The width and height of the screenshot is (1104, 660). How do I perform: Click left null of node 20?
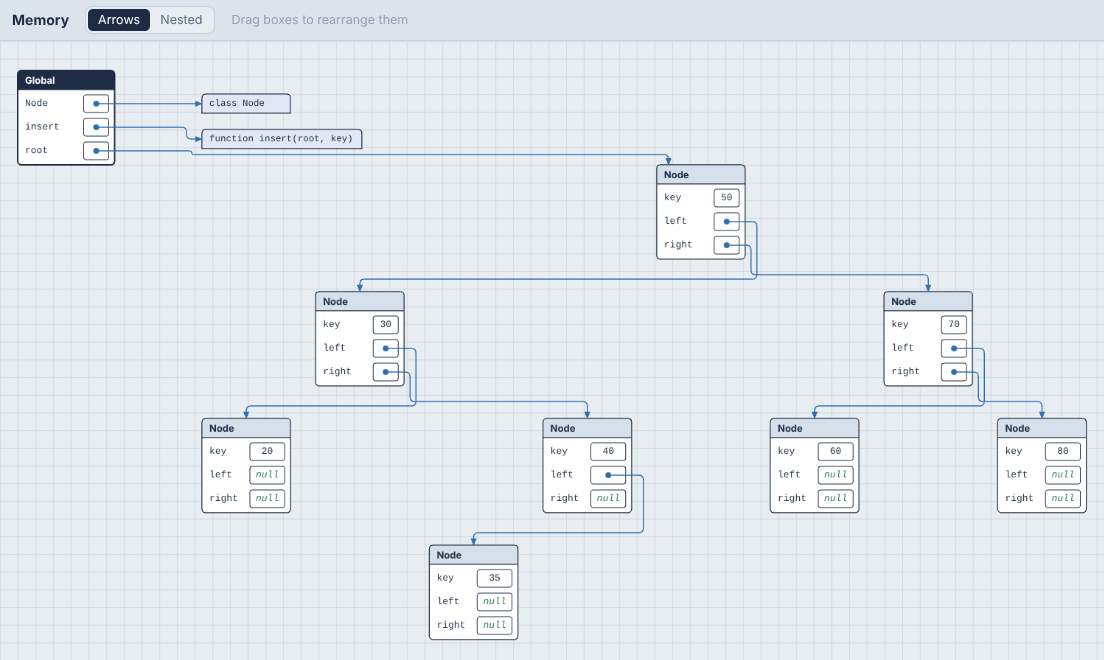tap(267, 475)
